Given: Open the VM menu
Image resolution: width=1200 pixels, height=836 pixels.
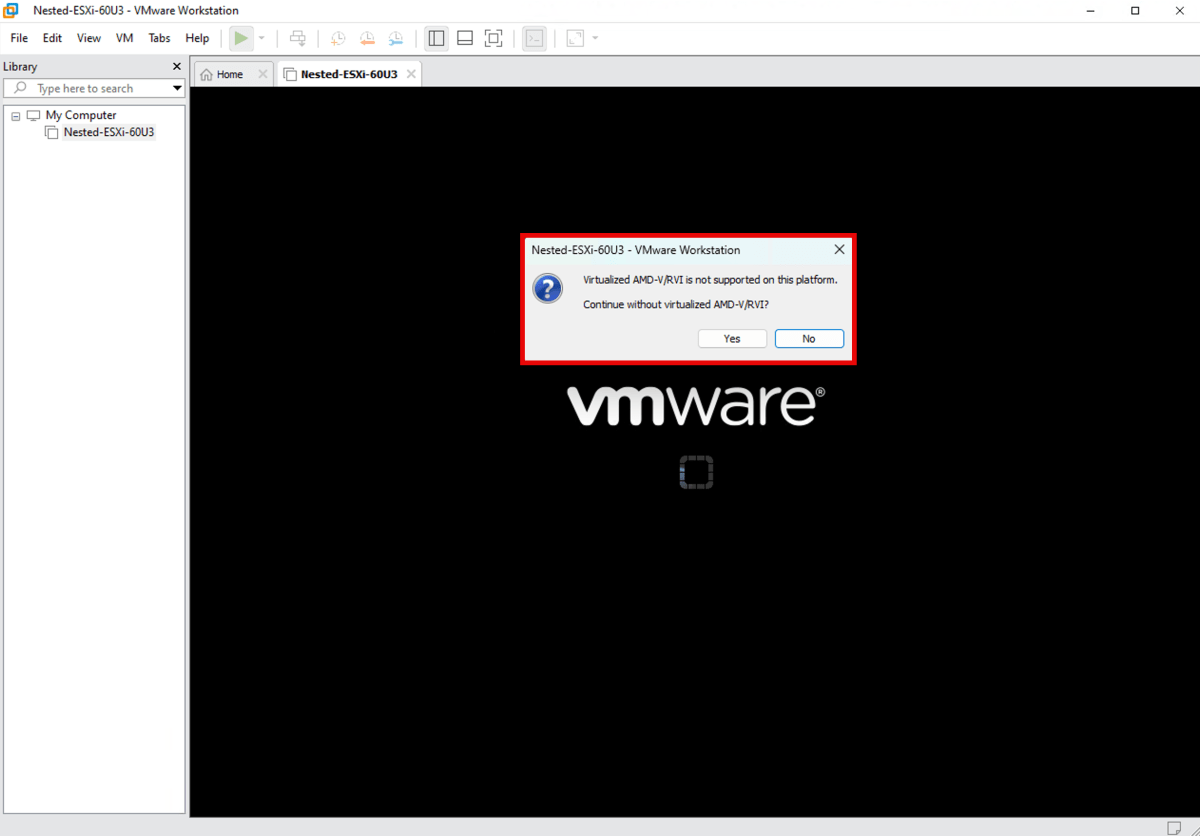Looking at the screenshot, I should (124, 38).
